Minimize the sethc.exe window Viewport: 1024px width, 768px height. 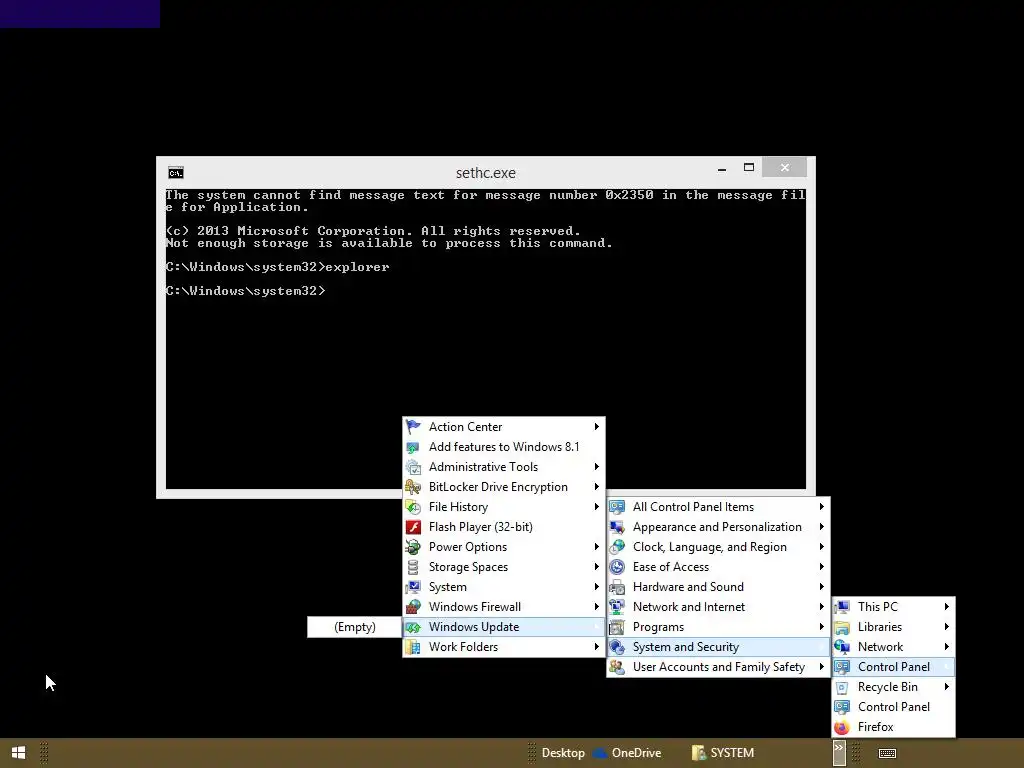point(722,168)
